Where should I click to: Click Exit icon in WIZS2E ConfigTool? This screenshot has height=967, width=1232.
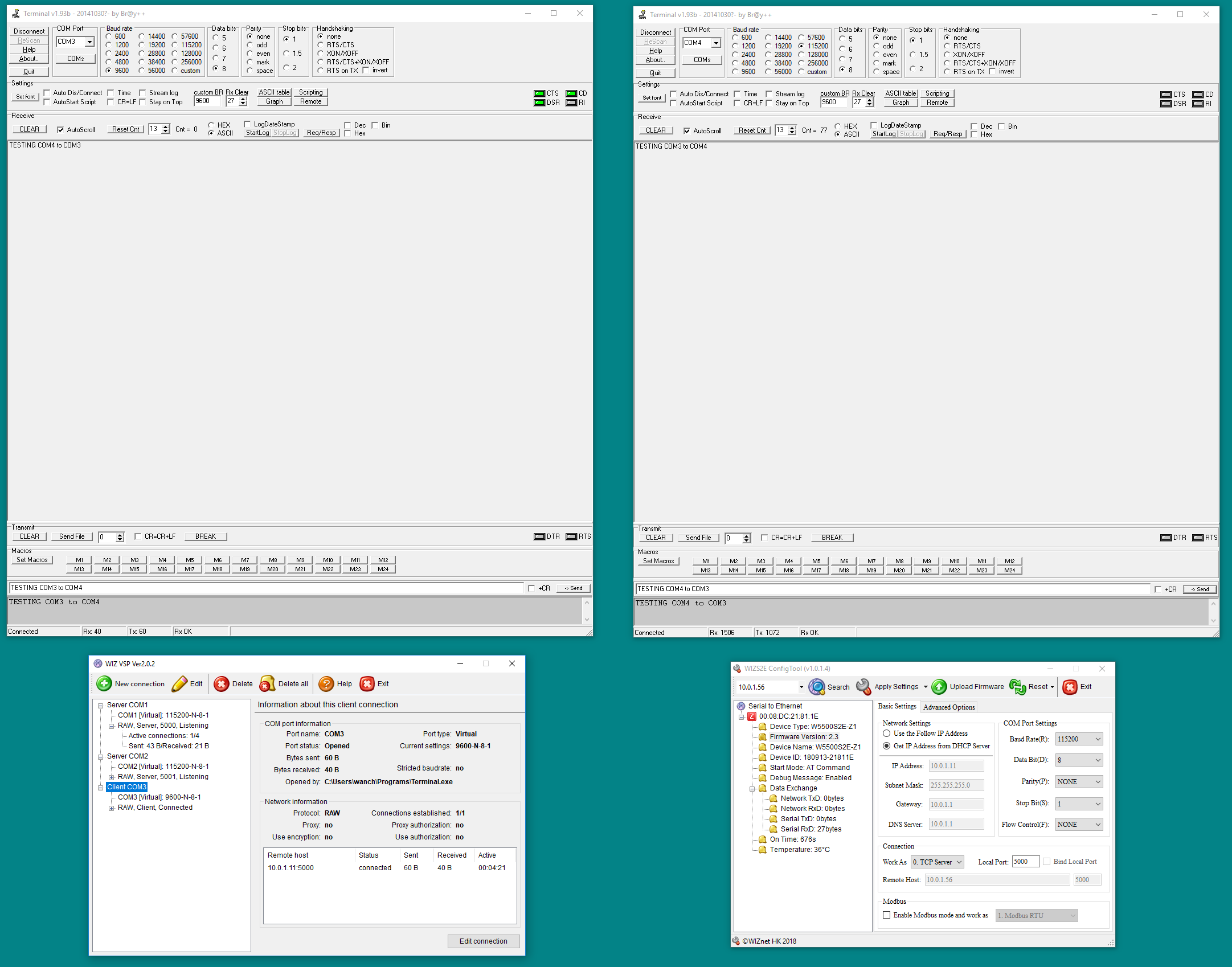click(x=1070, y=687)
